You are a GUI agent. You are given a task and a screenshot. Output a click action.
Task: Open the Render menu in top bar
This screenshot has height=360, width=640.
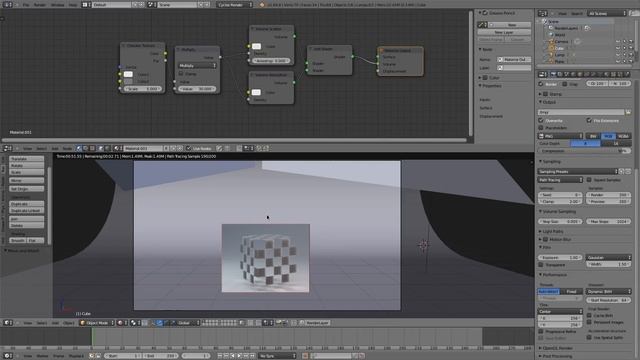coord(40,4)
